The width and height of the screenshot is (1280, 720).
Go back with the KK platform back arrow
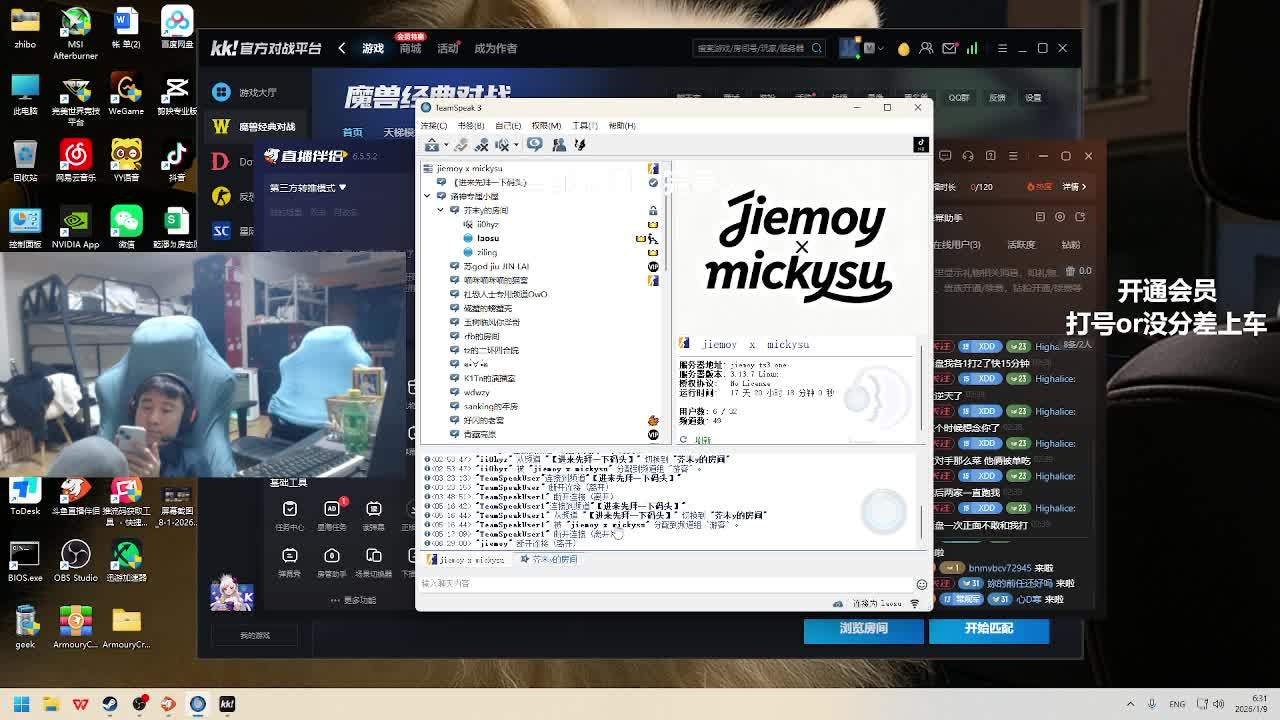(342, 48)
